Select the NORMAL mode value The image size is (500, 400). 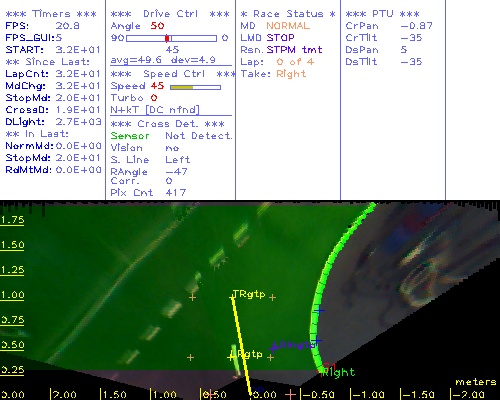click(288, 26)
